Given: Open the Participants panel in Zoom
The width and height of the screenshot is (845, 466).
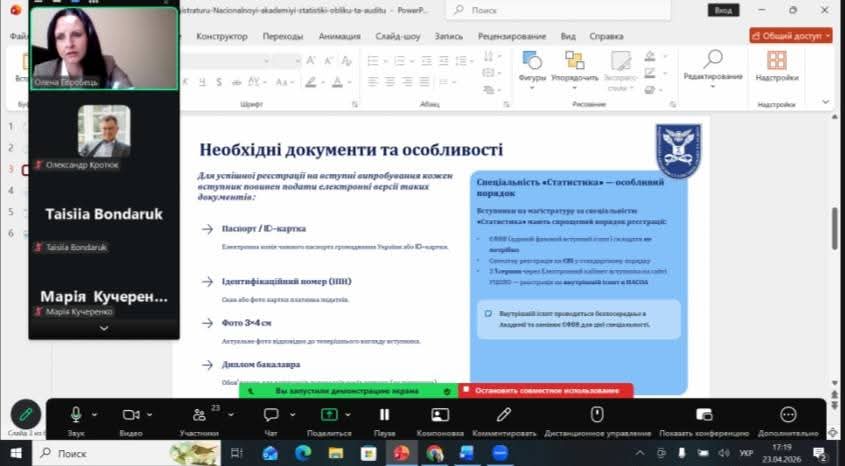Looking at the screenshot, I should (x=198, y=414).
